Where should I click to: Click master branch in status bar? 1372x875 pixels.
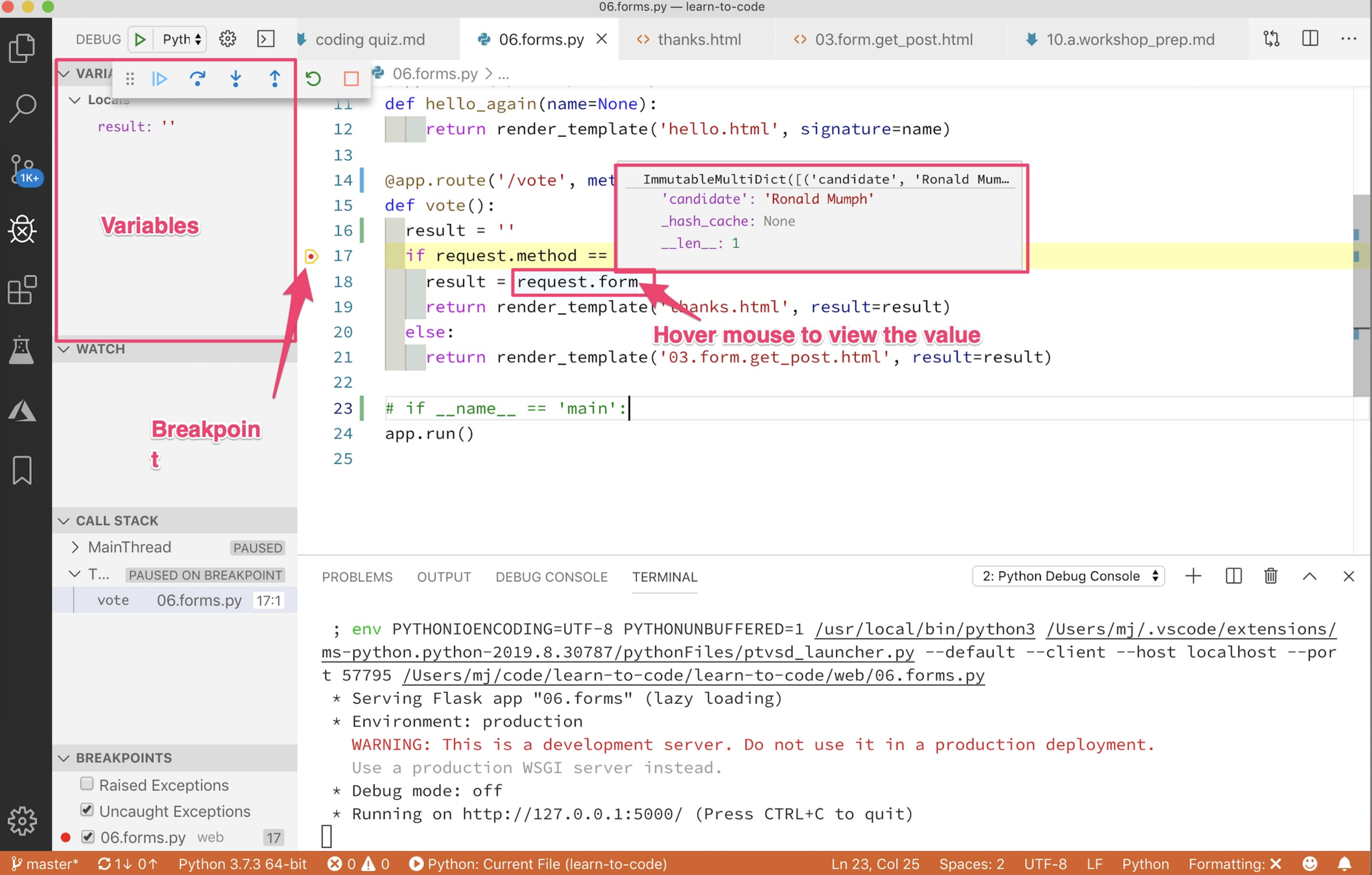point(45,864)
